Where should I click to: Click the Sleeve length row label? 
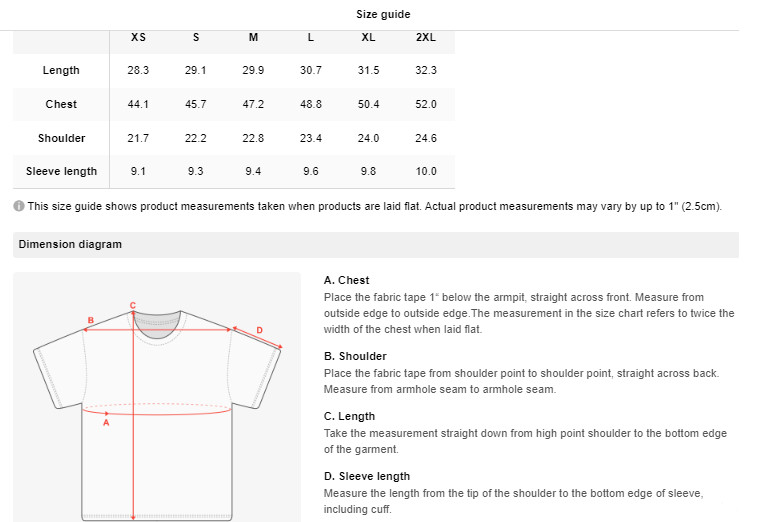[61, 171]
